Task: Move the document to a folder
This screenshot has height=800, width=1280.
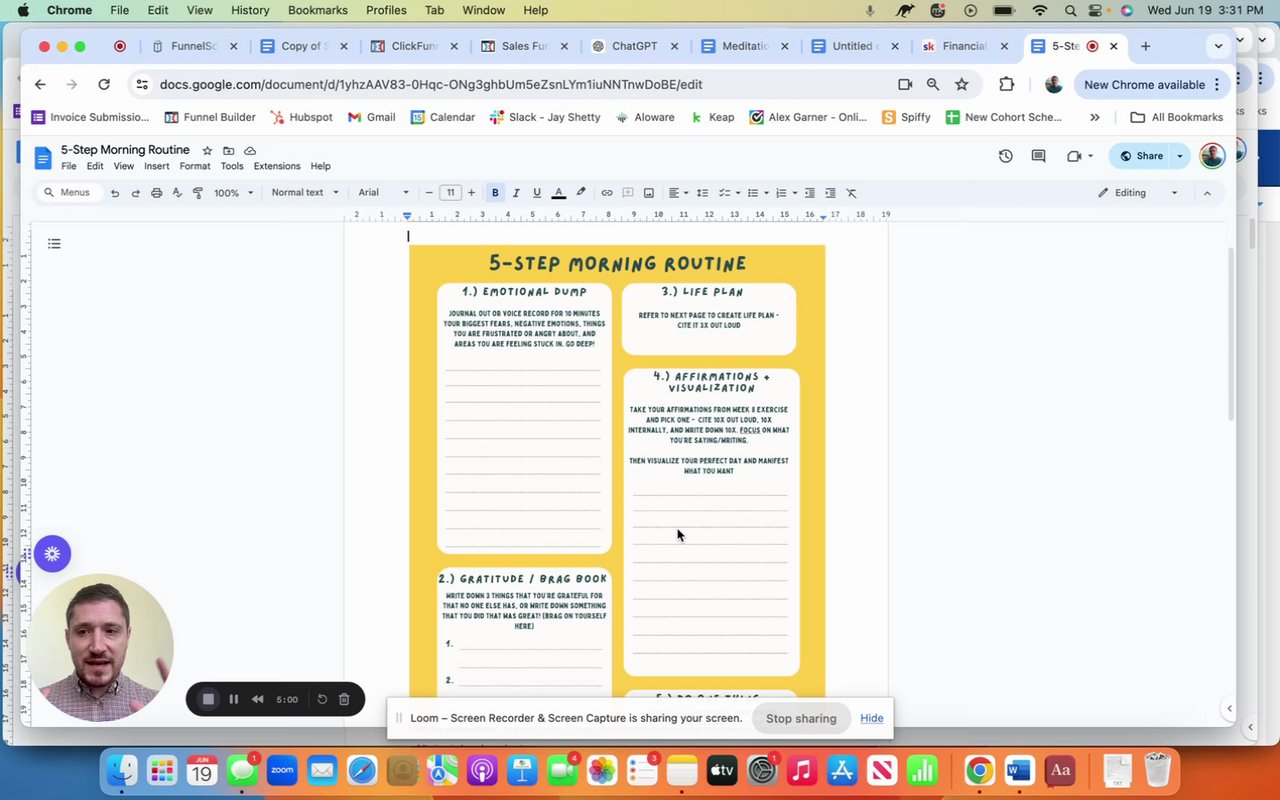Action: coord(229,151)
